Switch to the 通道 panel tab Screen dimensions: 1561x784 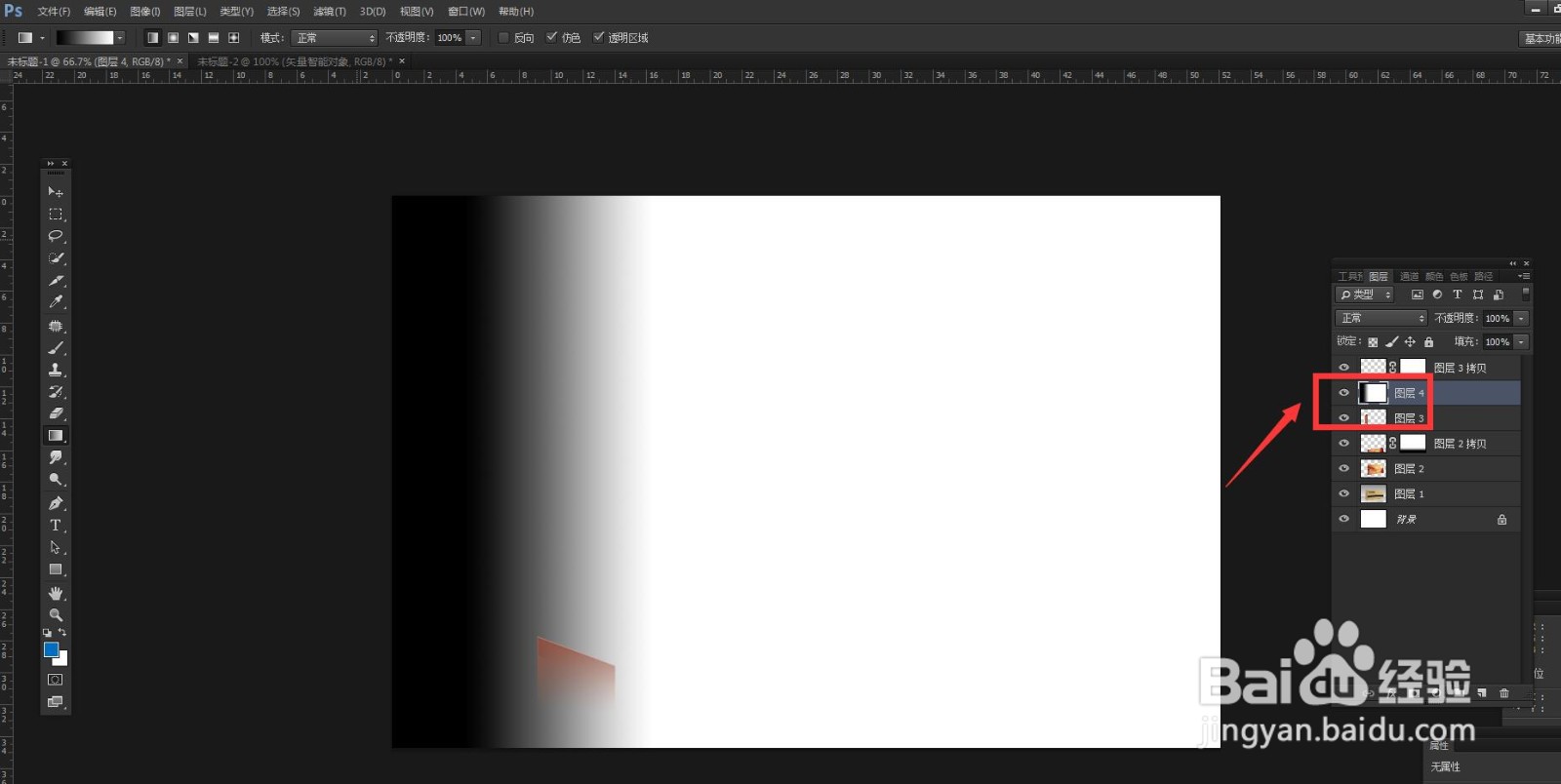[1409, 276]
